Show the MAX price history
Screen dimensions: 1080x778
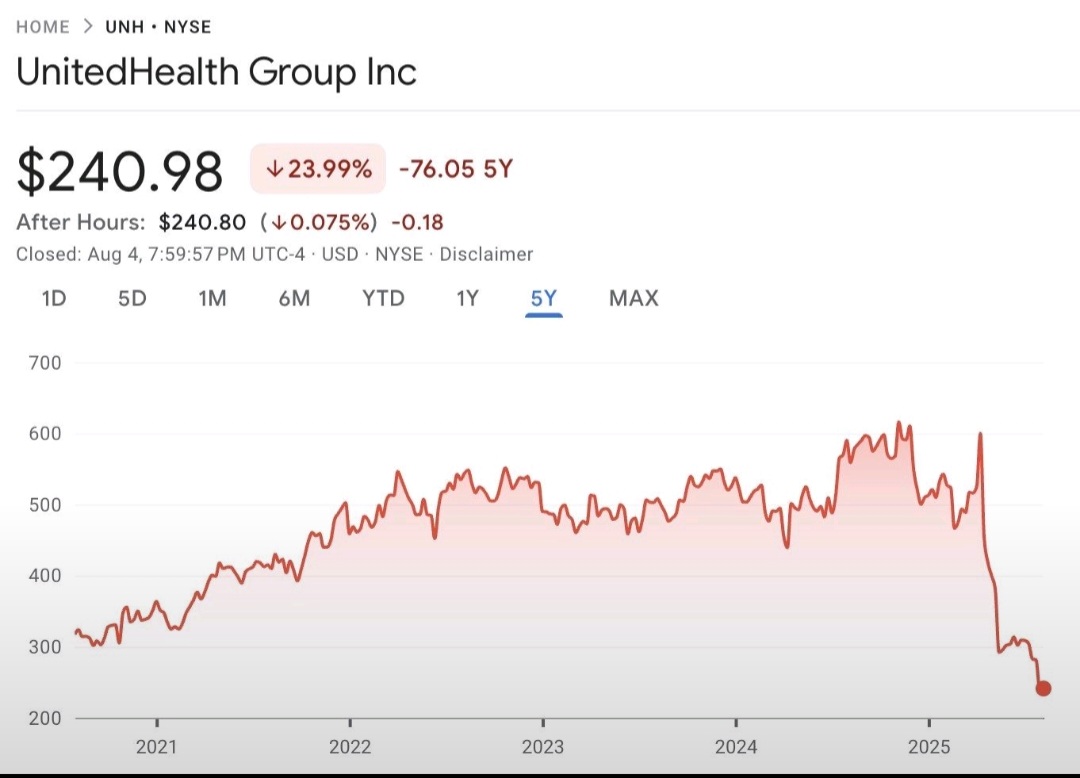tap(634, 298)
